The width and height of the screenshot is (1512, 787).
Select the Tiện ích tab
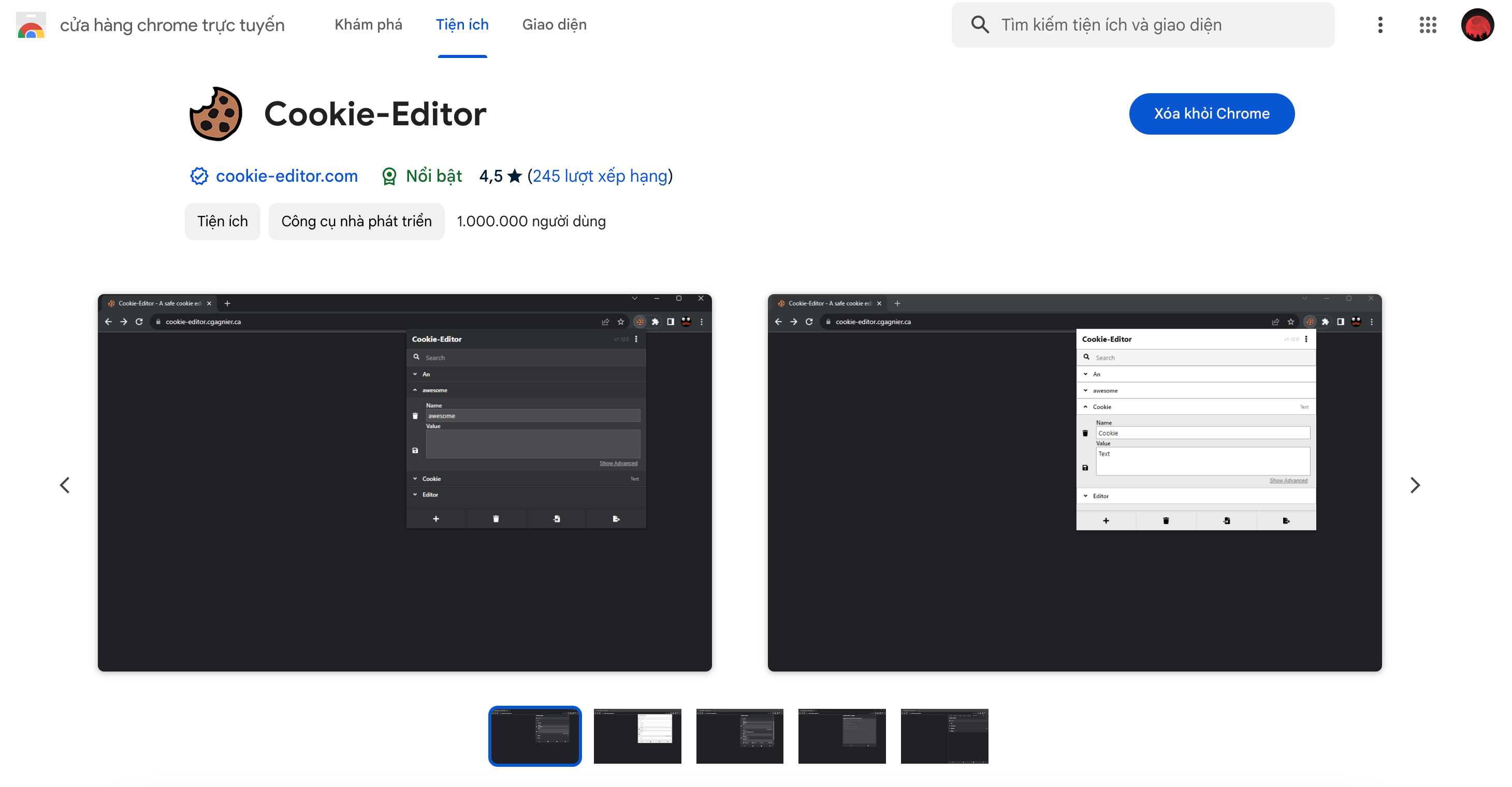(x=462, y=25)
